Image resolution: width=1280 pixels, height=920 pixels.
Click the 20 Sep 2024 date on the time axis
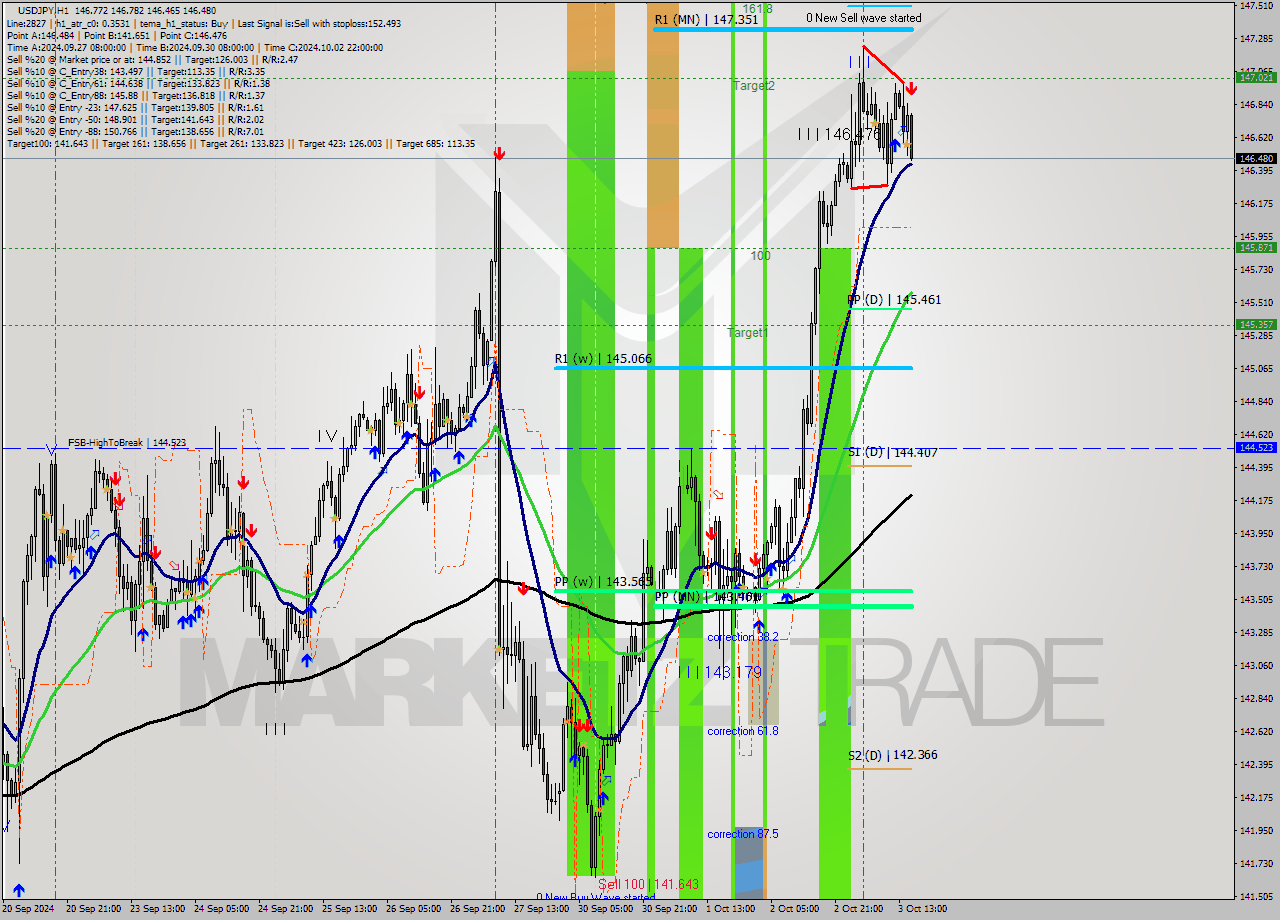pyautogui.click(x=28, y=909)
